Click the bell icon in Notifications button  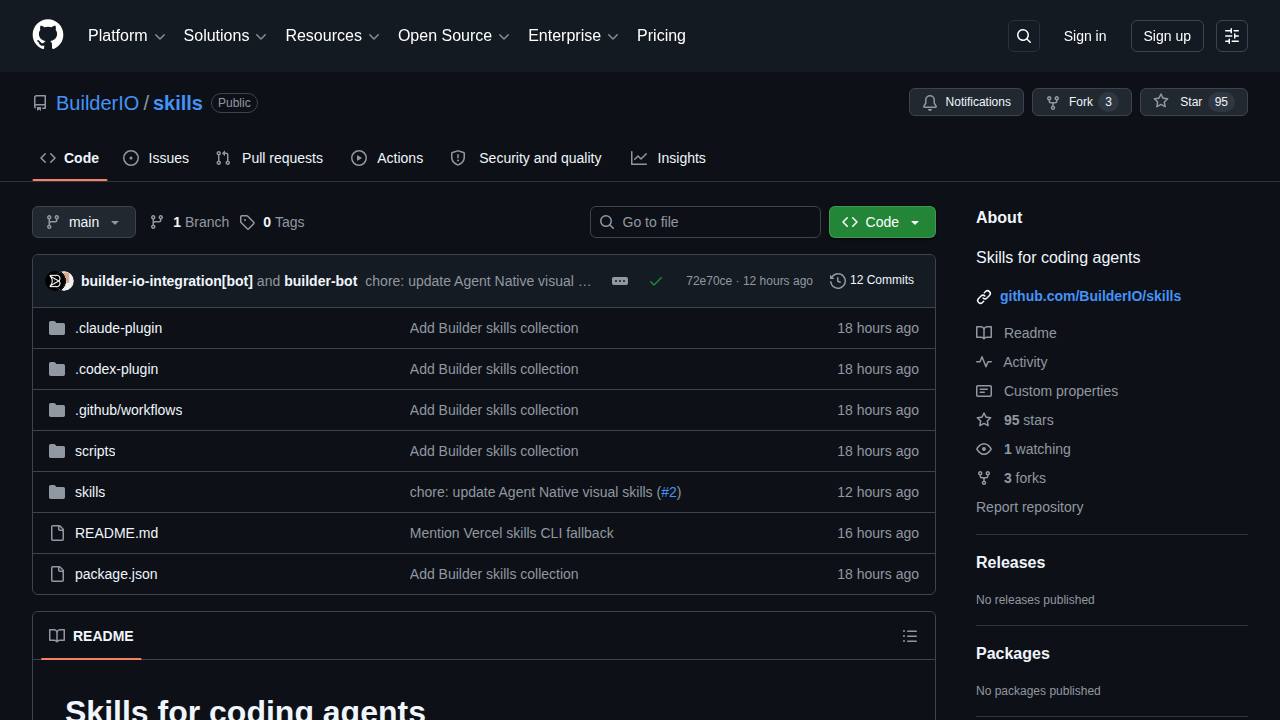[x=930, y=102]
